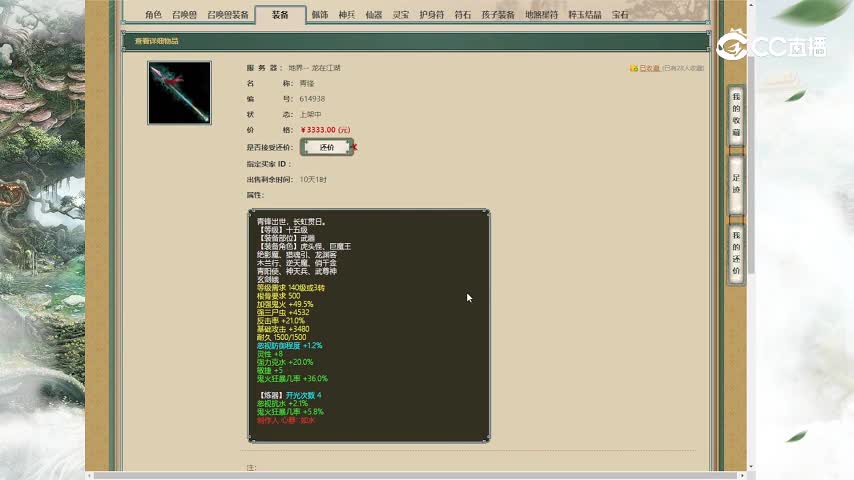The image size is (854, 480).
Task: Open 足迹 history in right sidebar
Action: point(736,184)
